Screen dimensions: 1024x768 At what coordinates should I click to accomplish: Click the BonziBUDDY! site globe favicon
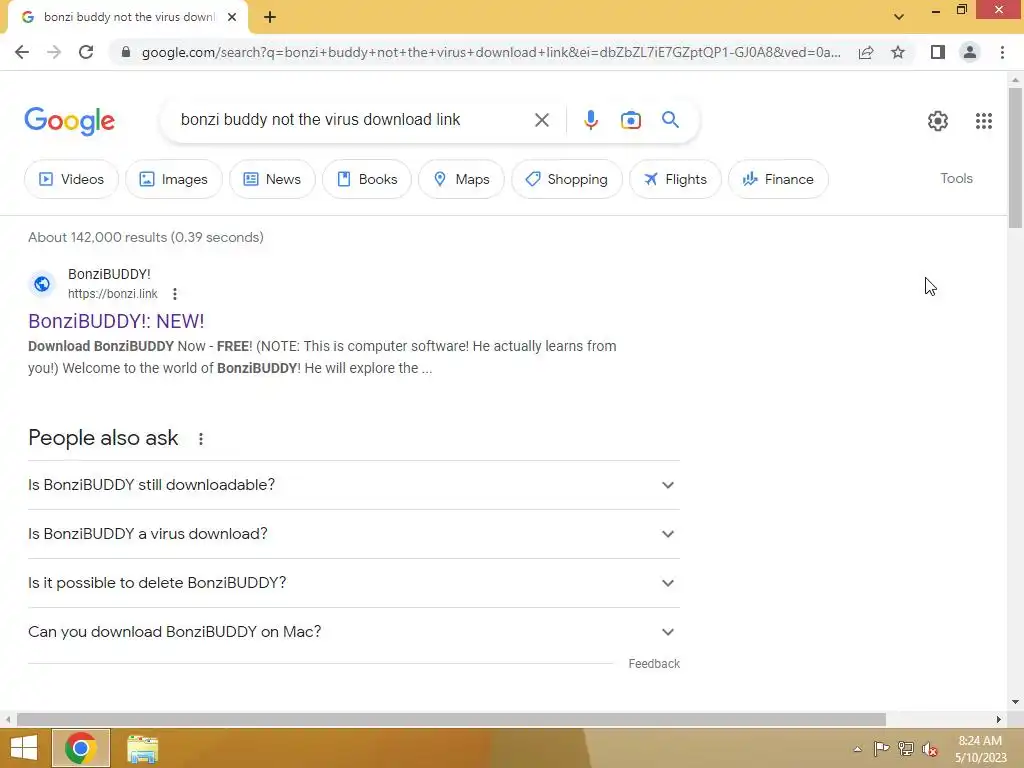tap(42, 284)
